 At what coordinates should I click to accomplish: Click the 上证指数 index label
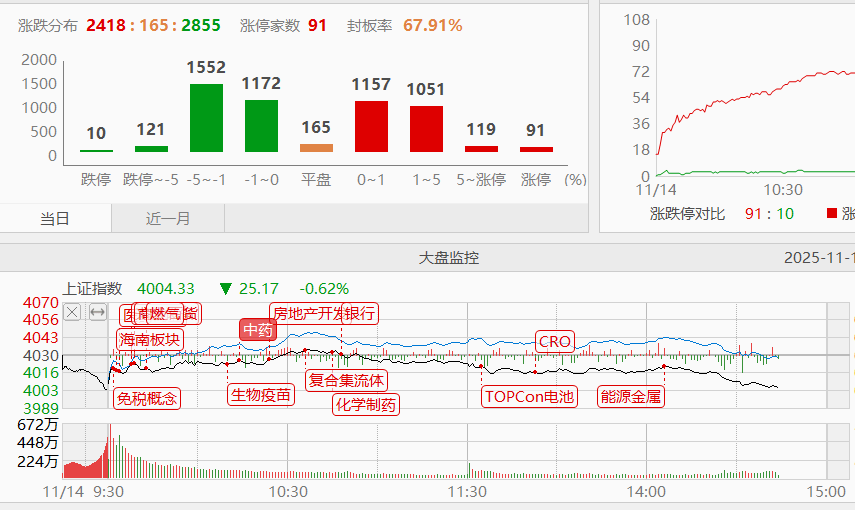pos(92,288)
